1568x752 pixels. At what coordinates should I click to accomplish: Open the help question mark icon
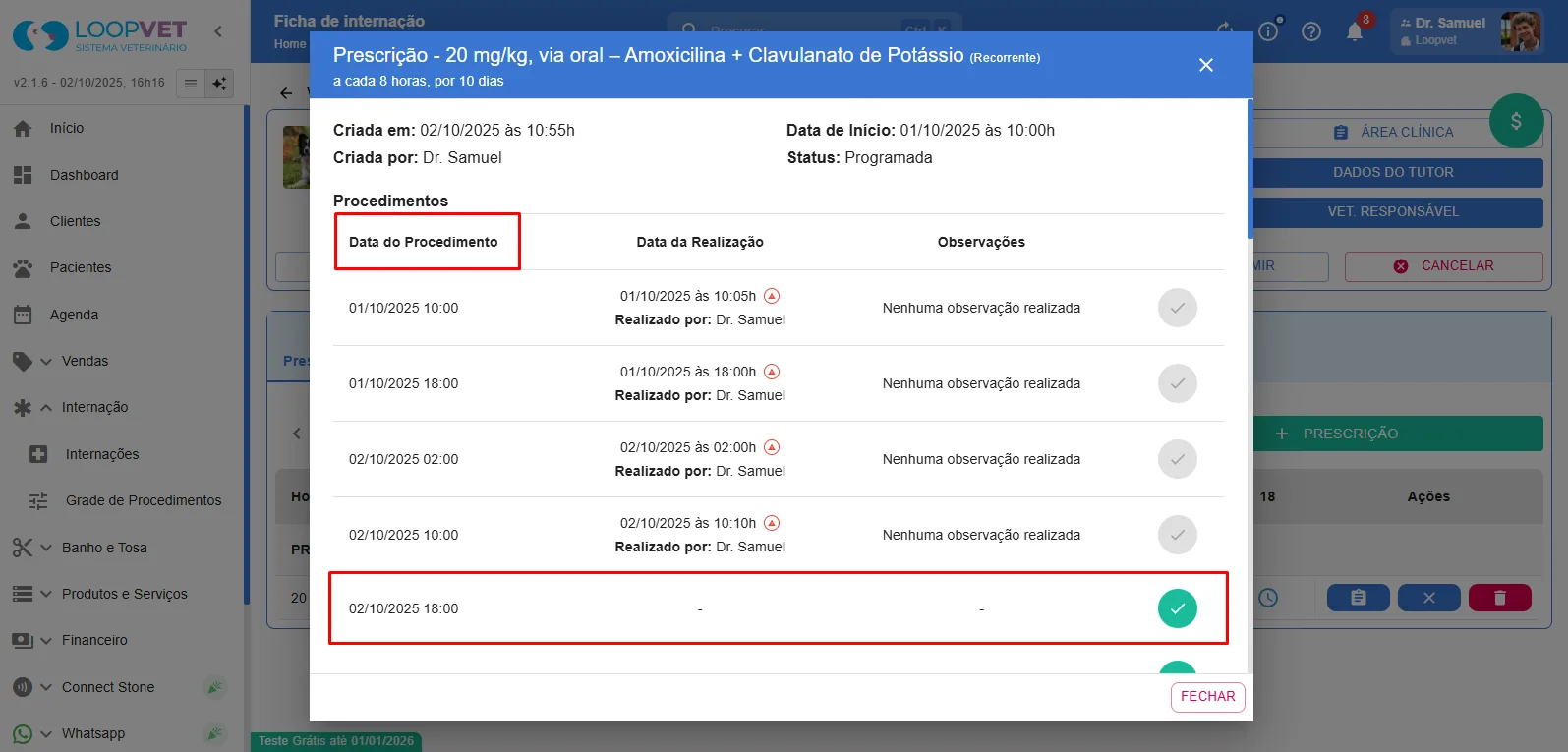click(x=1311, y=31)
